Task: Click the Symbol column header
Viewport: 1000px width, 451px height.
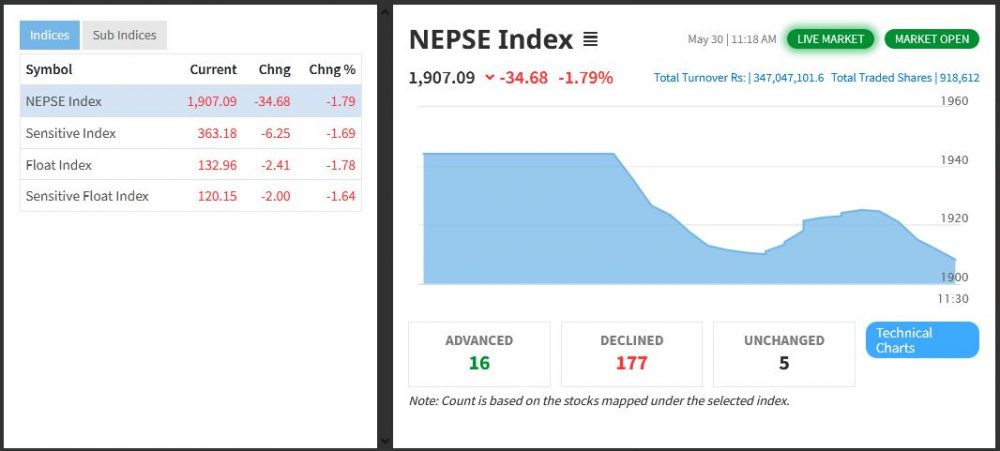Action: pos(49,70)
